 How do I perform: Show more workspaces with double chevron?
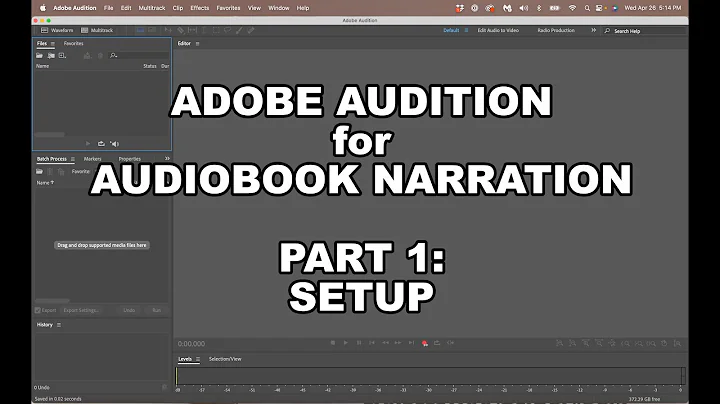(594, 30)
